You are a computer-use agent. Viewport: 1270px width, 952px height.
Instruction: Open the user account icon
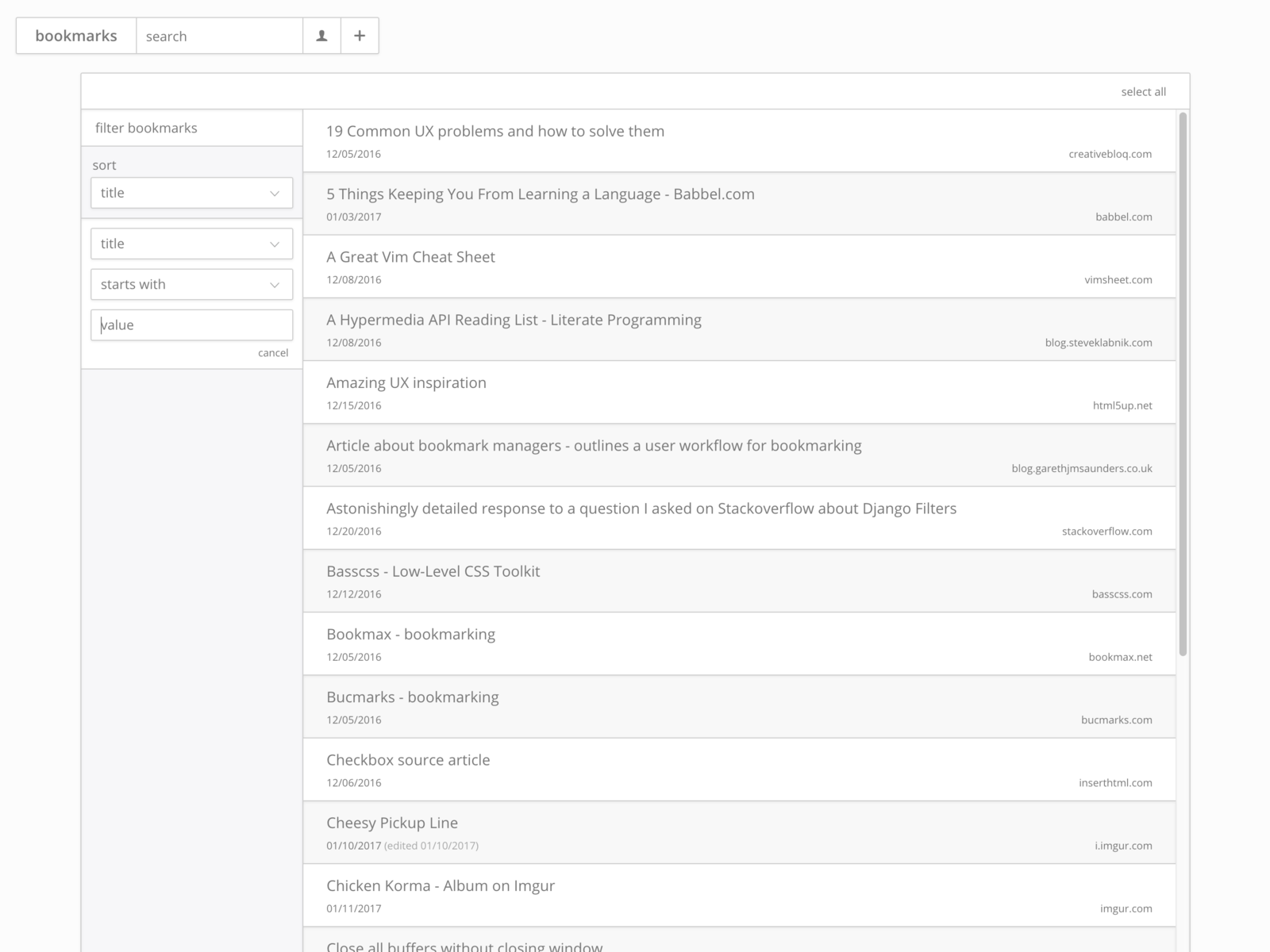point(321,36)
